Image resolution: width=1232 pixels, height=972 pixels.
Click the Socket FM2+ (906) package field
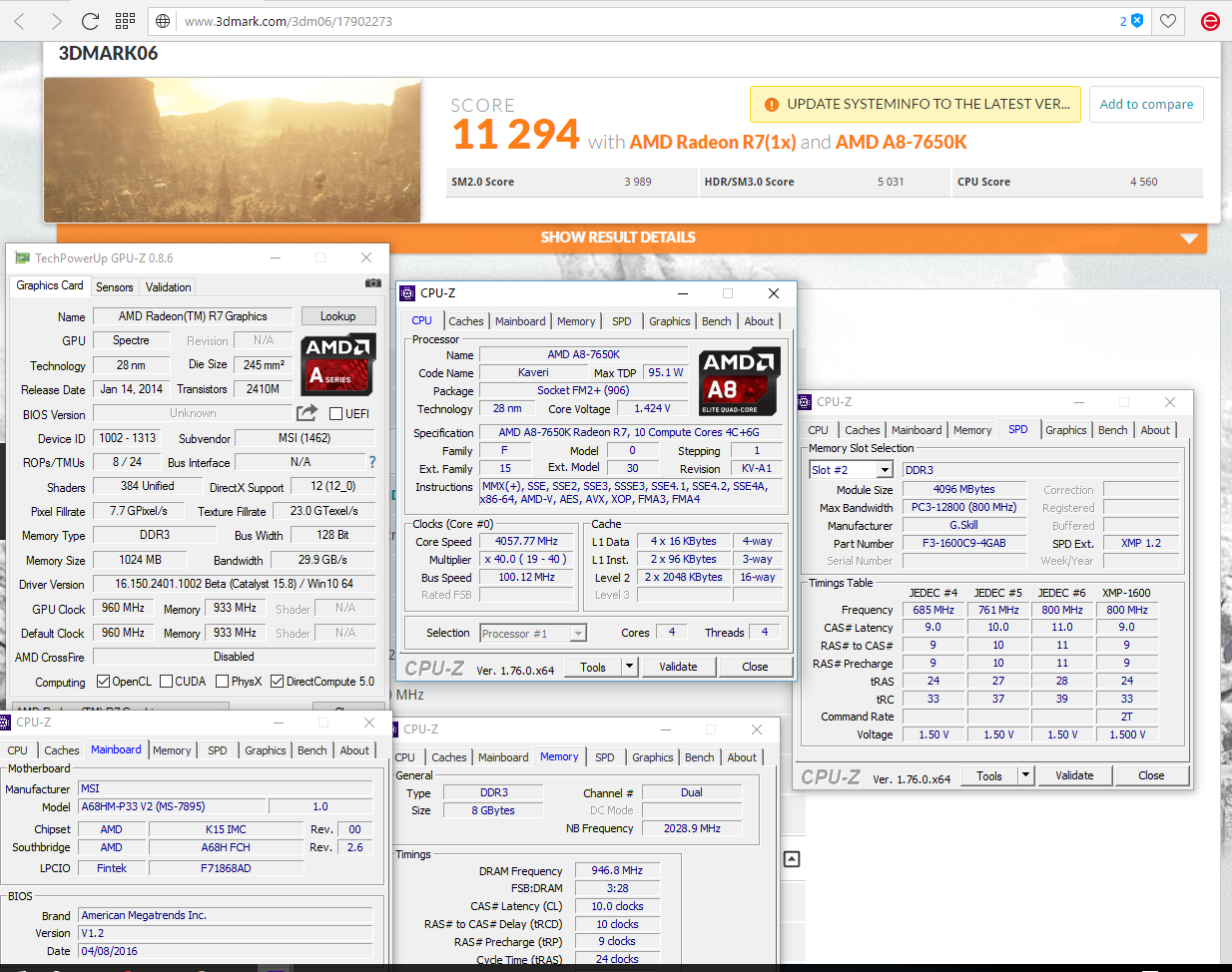coord(583,390)
